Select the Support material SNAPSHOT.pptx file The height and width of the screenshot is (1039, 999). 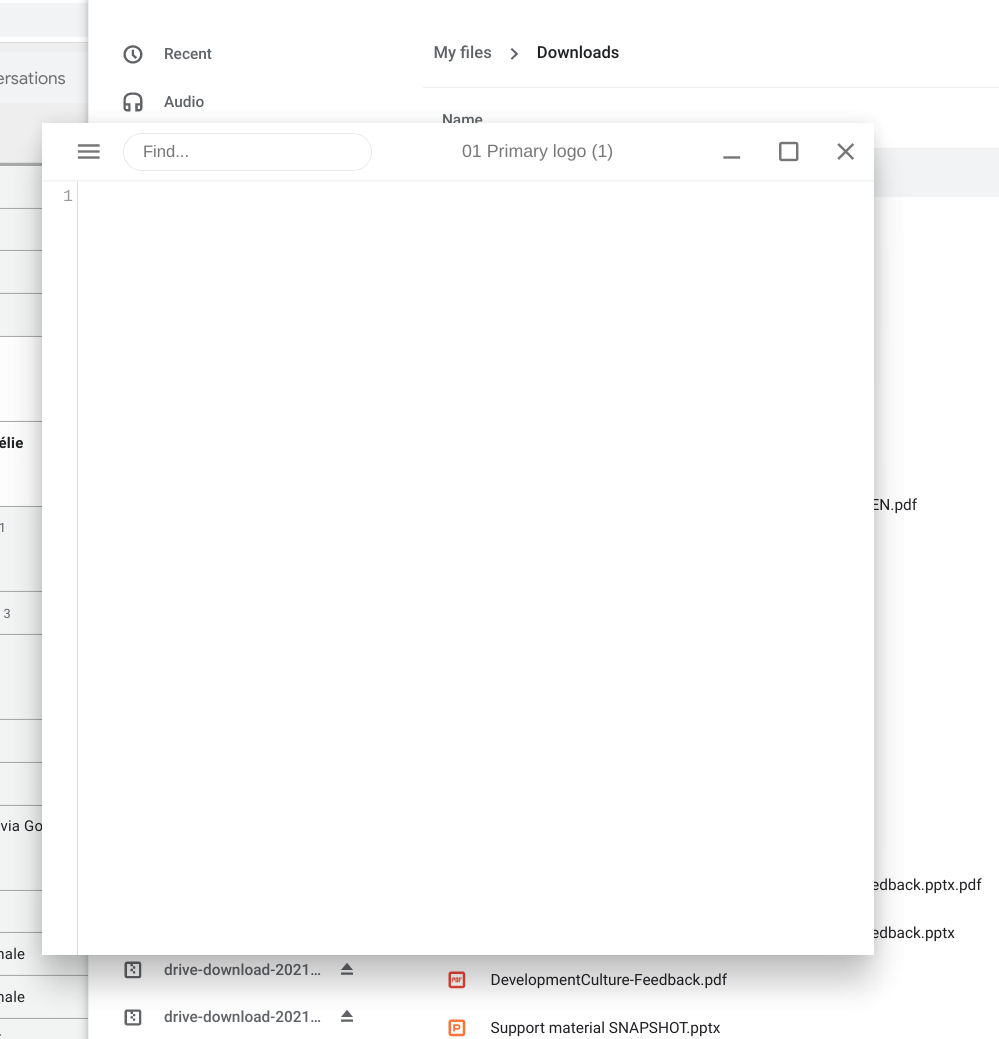point(605,1027)
